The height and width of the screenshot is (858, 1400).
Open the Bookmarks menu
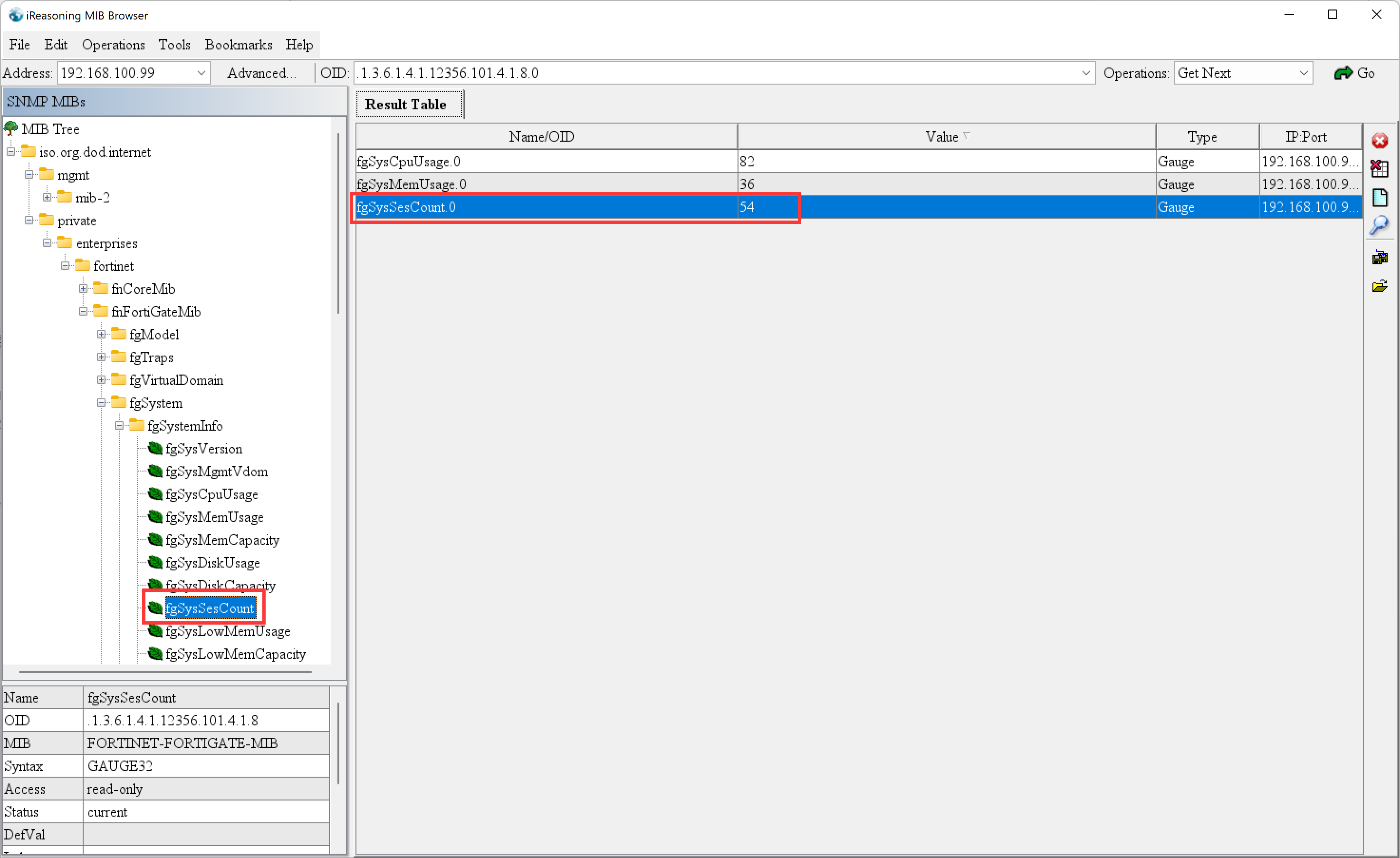click(x=238, y=44)
